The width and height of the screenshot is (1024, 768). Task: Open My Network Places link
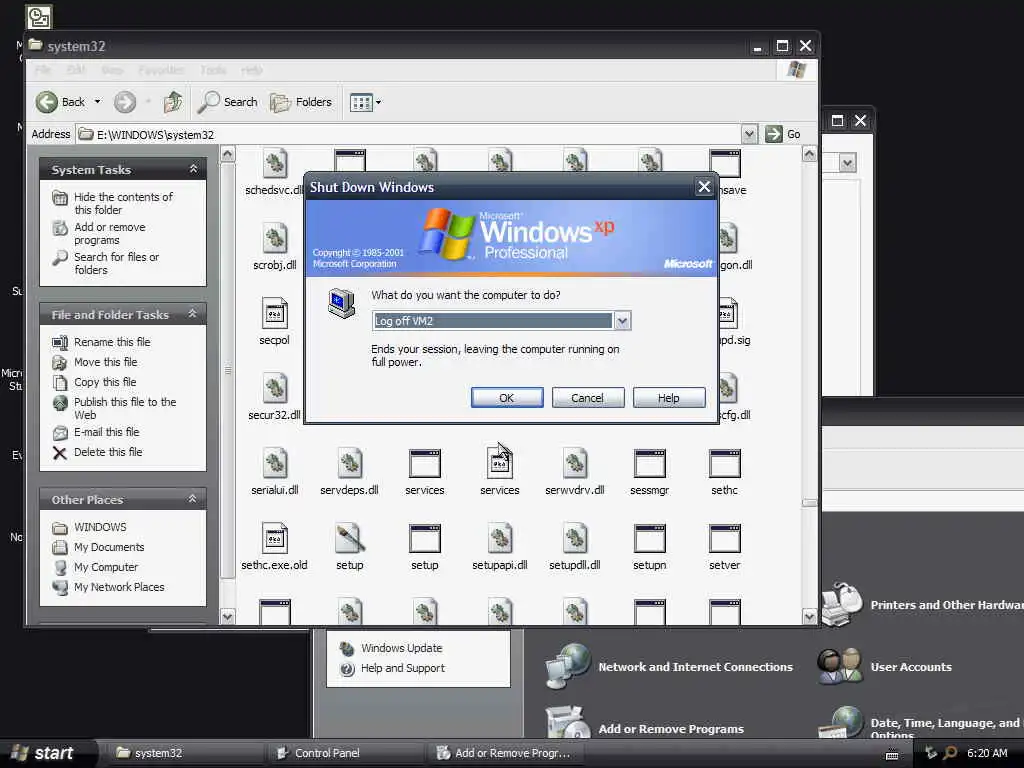coord(119,587)
